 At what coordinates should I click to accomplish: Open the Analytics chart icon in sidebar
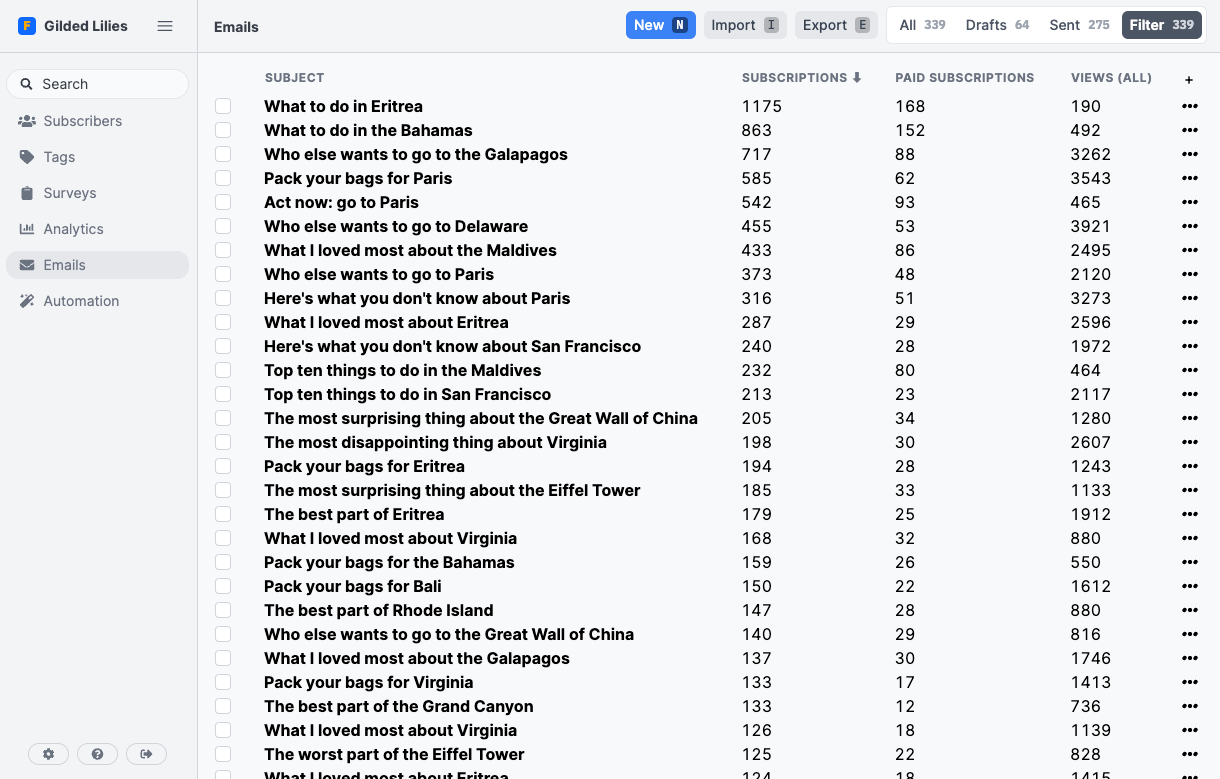pyautogui.click(x=27, y=229)
